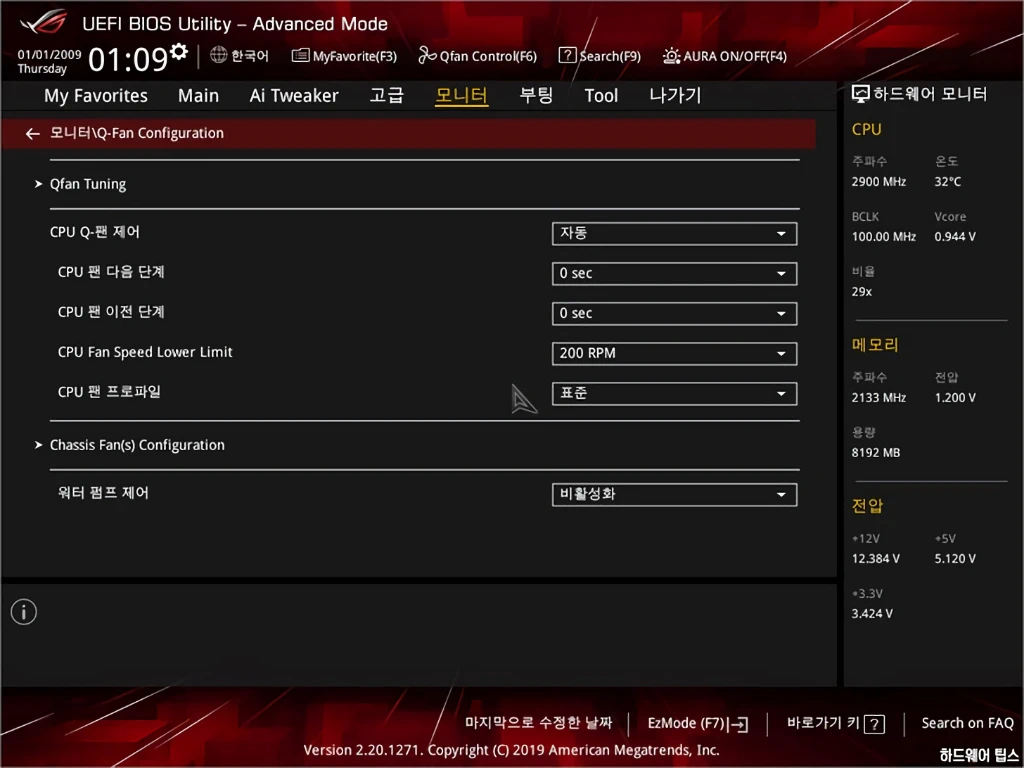Open the 부팅 tab

point(536,95)
